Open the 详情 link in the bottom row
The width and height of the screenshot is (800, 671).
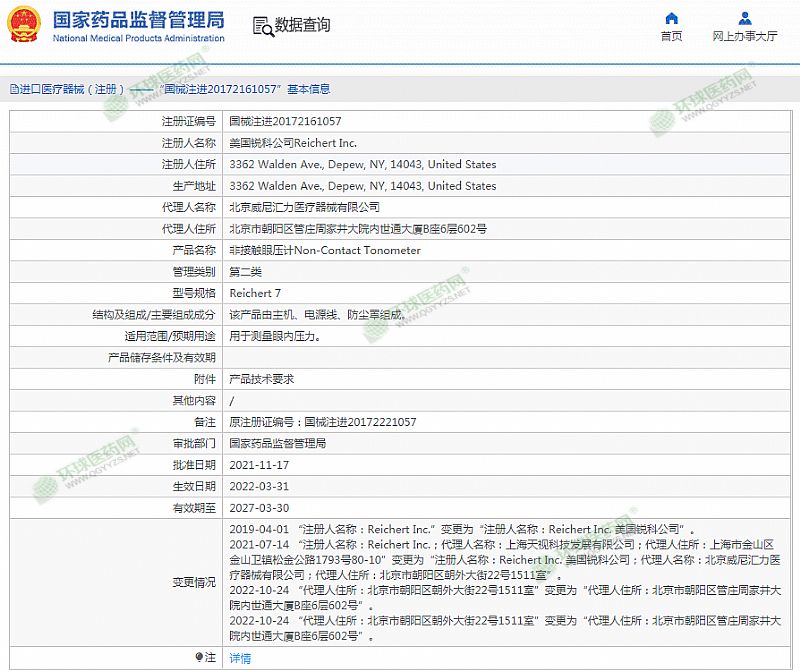pyautogui.click(x=240, y=658)
